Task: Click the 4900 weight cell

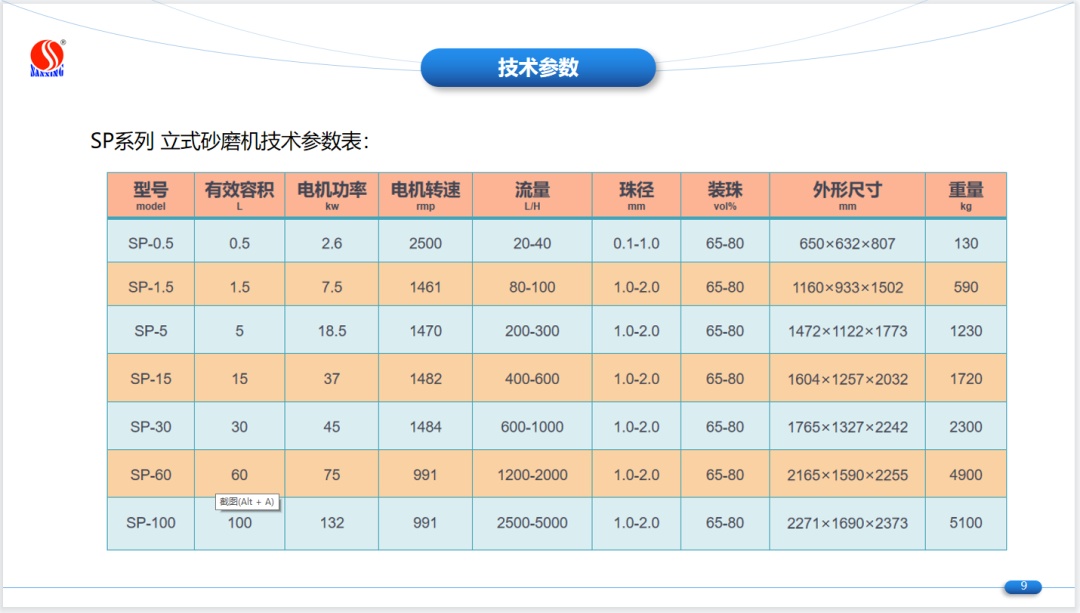Action: [x=966, y=475]
